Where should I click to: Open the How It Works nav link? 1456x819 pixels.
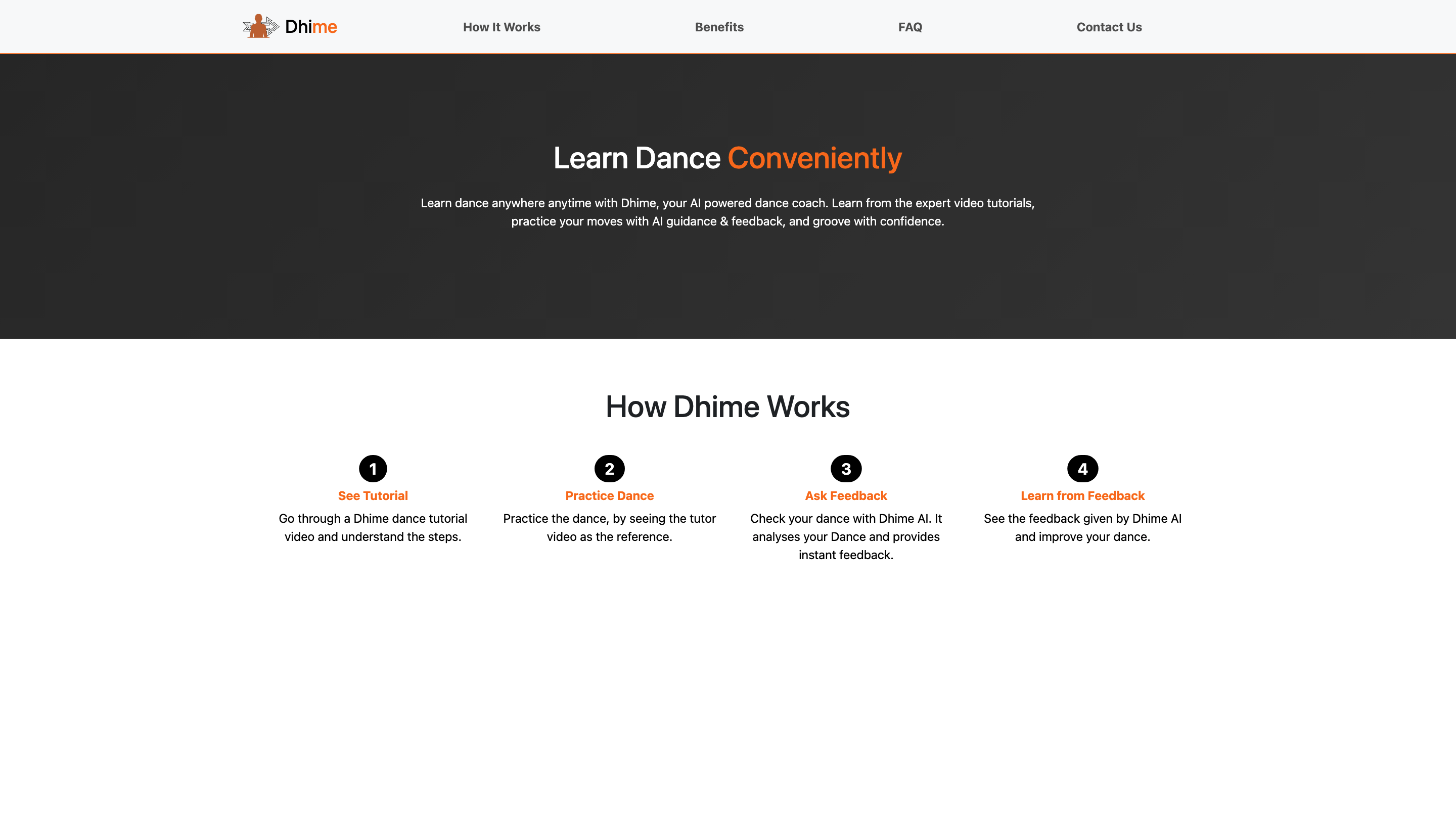coord(502,27)
